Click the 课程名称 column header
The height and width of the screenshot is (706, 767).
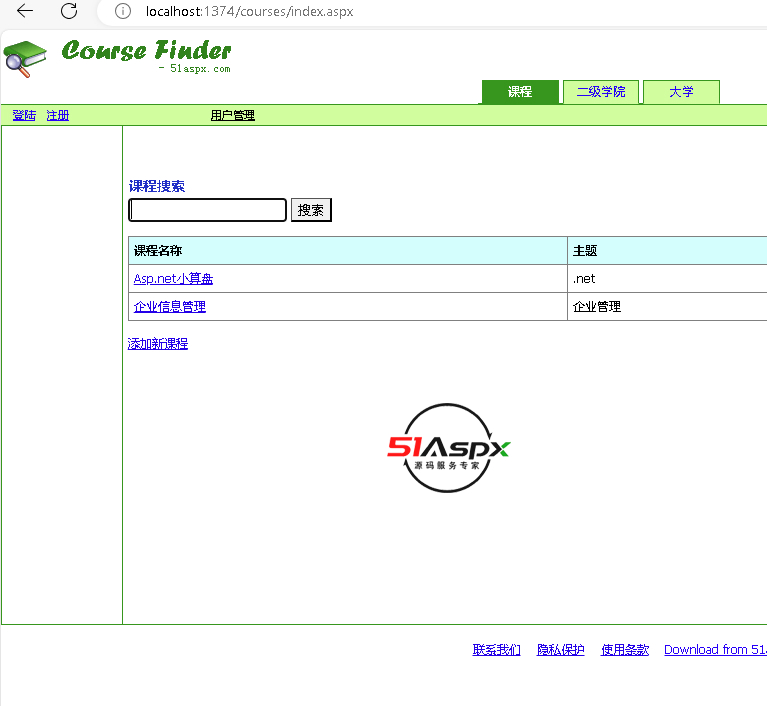click(348, 251)
